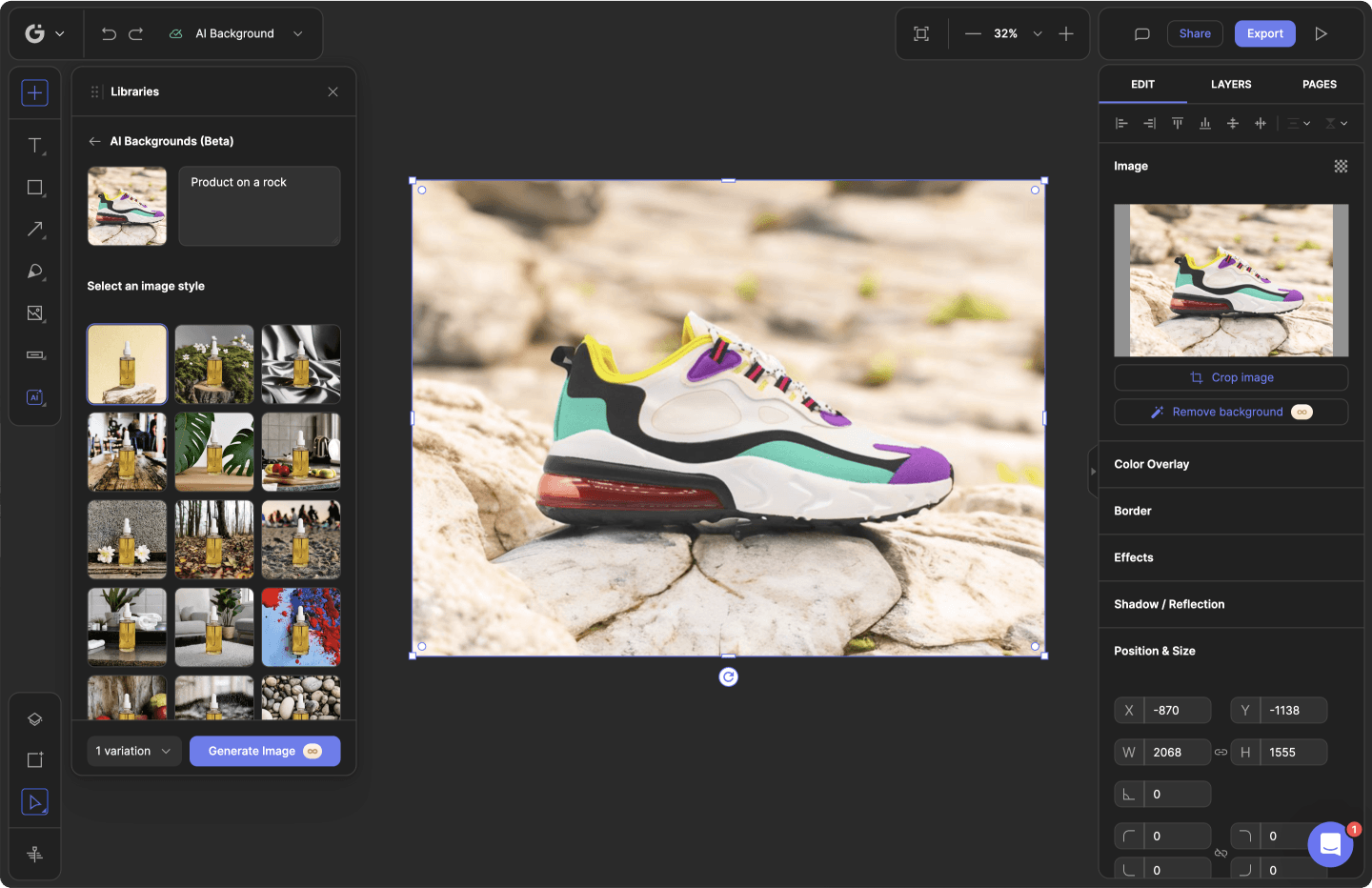Open the distribute spacing dropdown
Image resolution: width=1372 pixels, height=888 pixels.
[1300, 123]
